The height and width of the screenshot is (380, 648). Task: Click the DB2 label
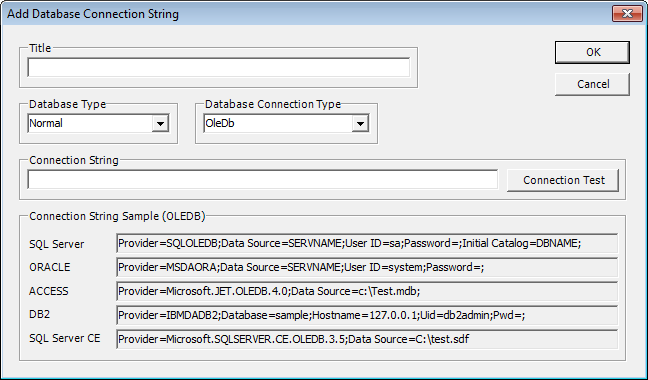pos(40,314)
